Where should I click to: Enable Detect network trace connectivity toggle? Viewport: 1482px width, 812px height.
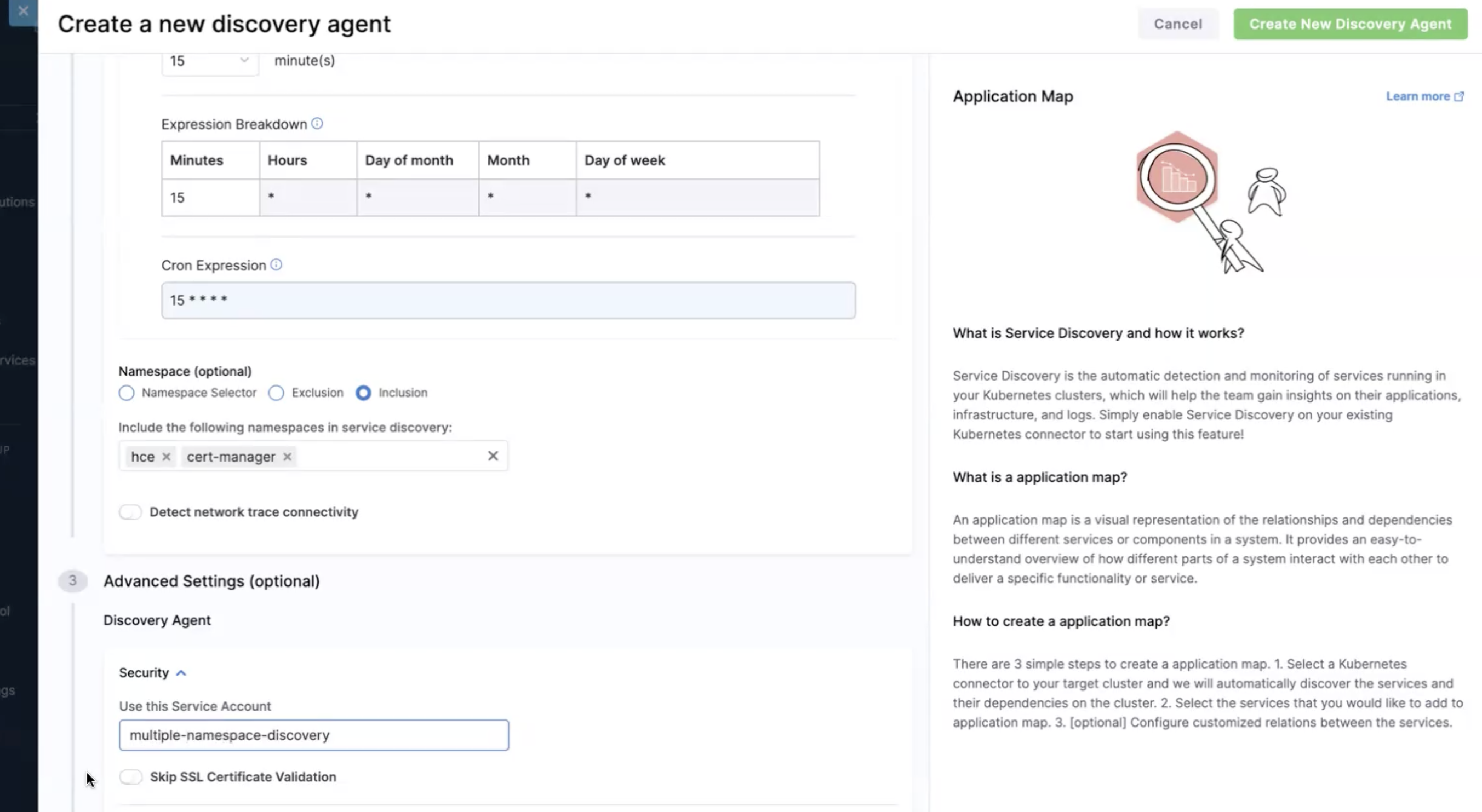[x=130, y=512]
